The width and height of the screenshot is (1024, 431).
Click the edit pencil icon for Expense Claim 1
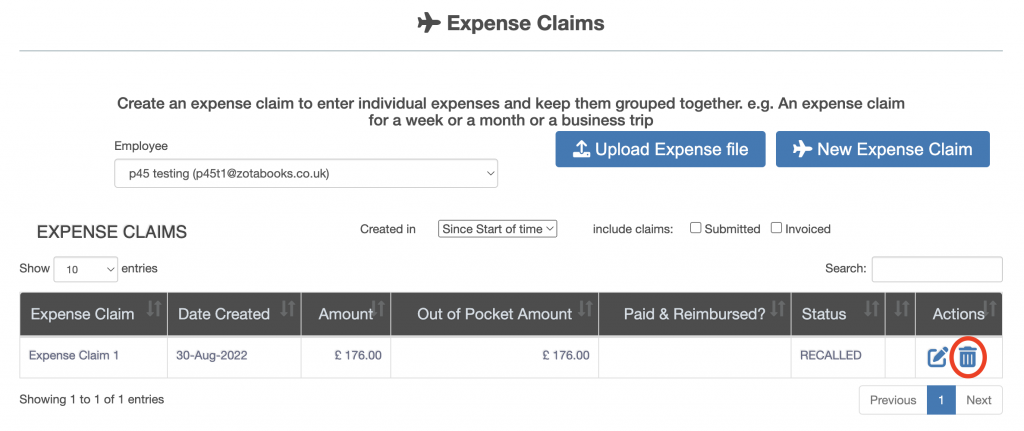[937, 356]
